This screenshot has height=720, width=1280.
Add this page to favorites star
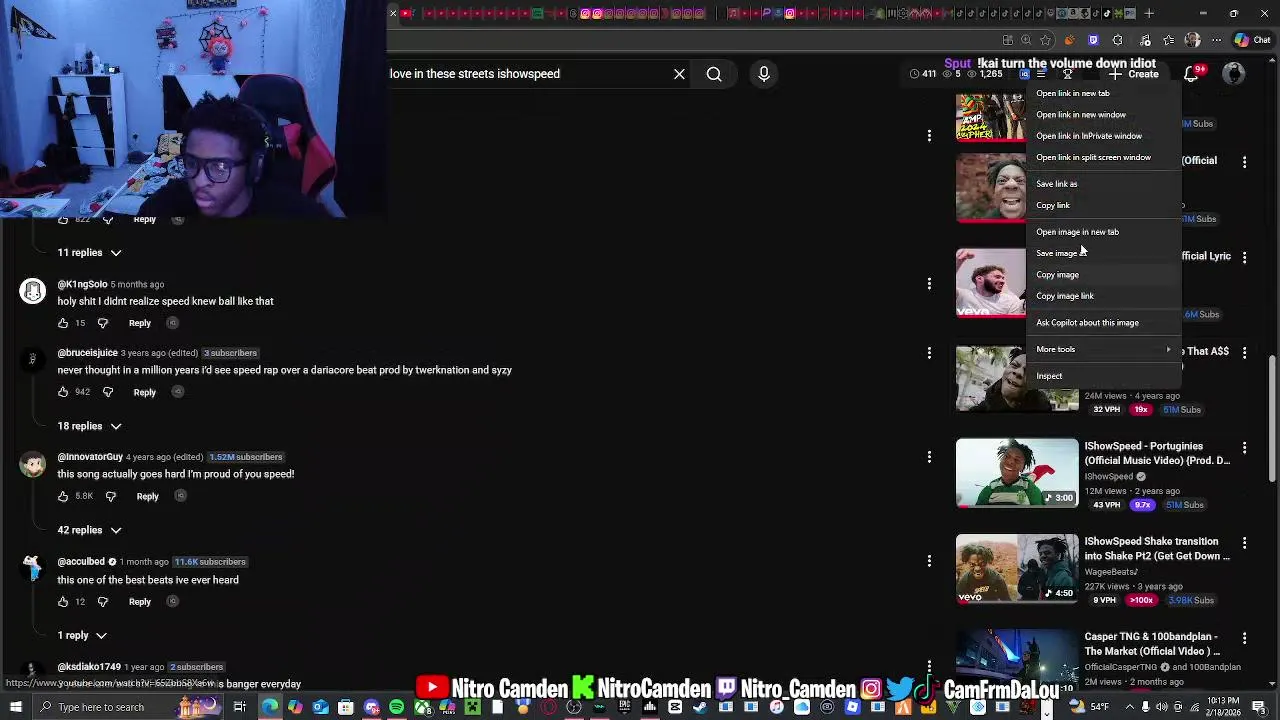(x=1046, y=40)
